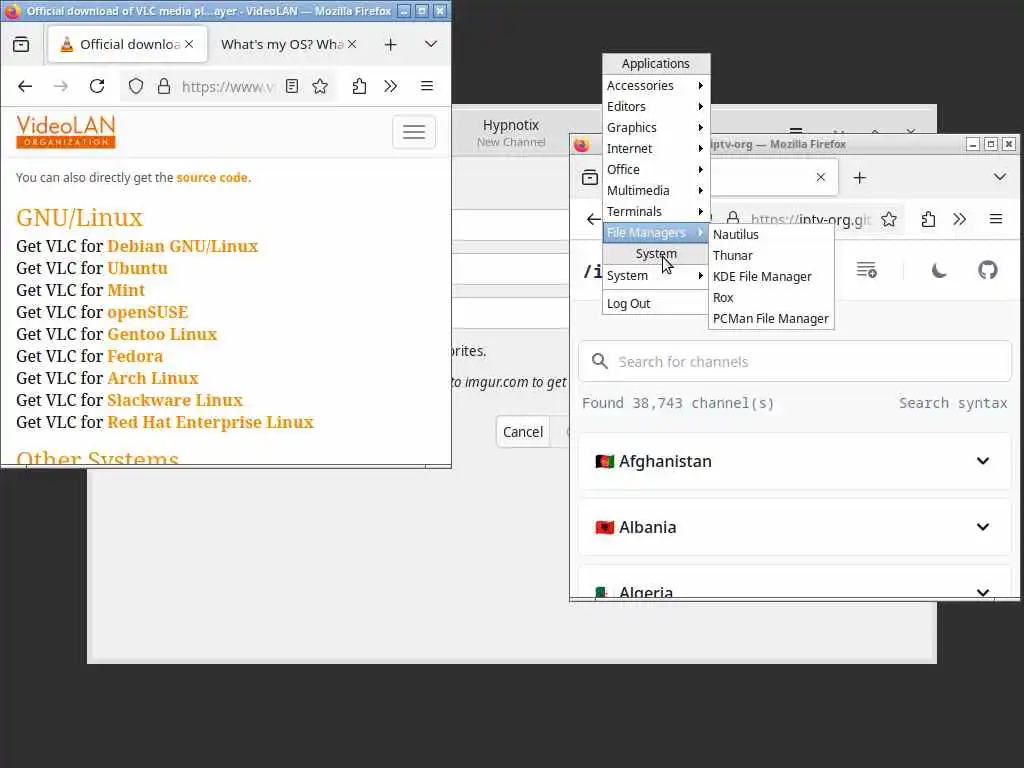Click the VideoLAN Organization logo
The height and width of the screenshot is (768, 1024).
(66, 132)
